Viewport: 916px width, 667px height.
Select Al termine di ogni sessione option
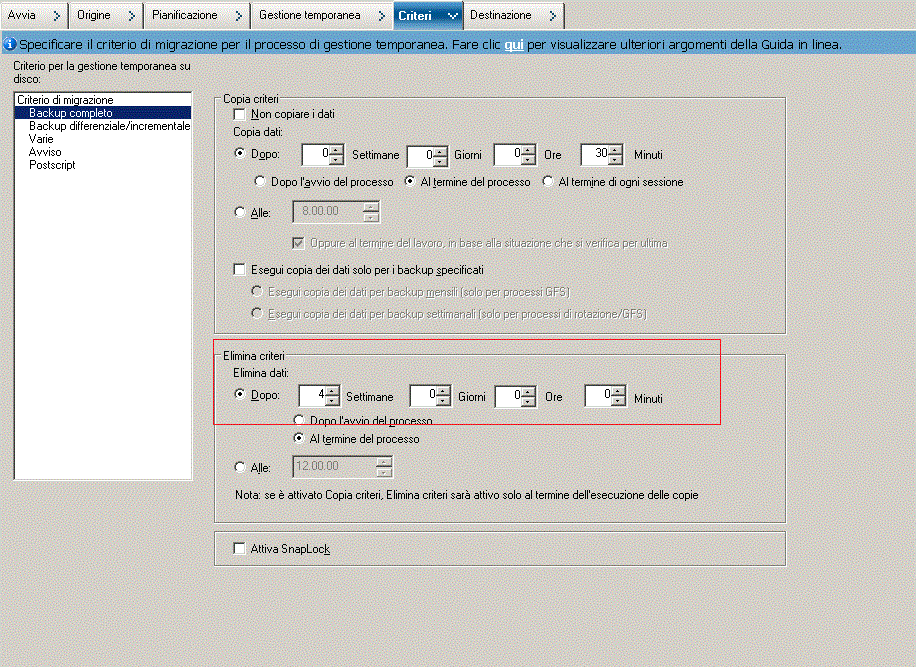(548, 182)
